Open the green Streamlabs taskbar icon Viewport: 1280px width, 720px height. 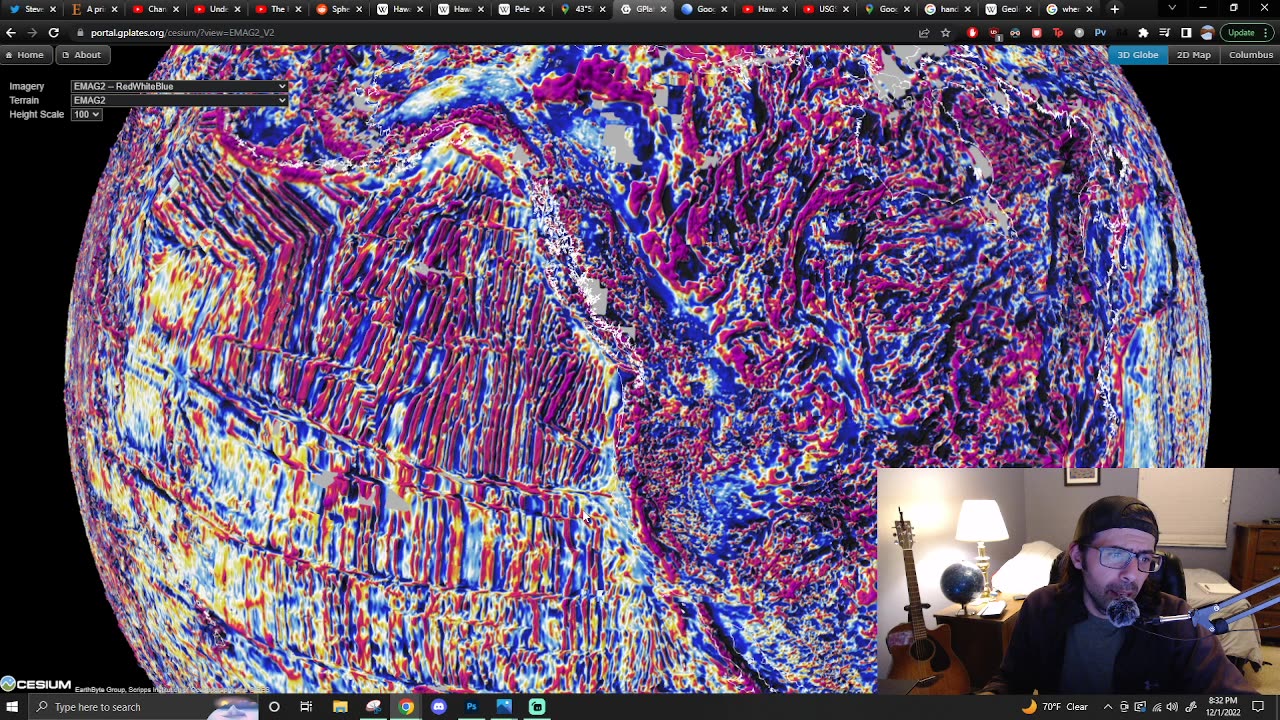point(537,707)
